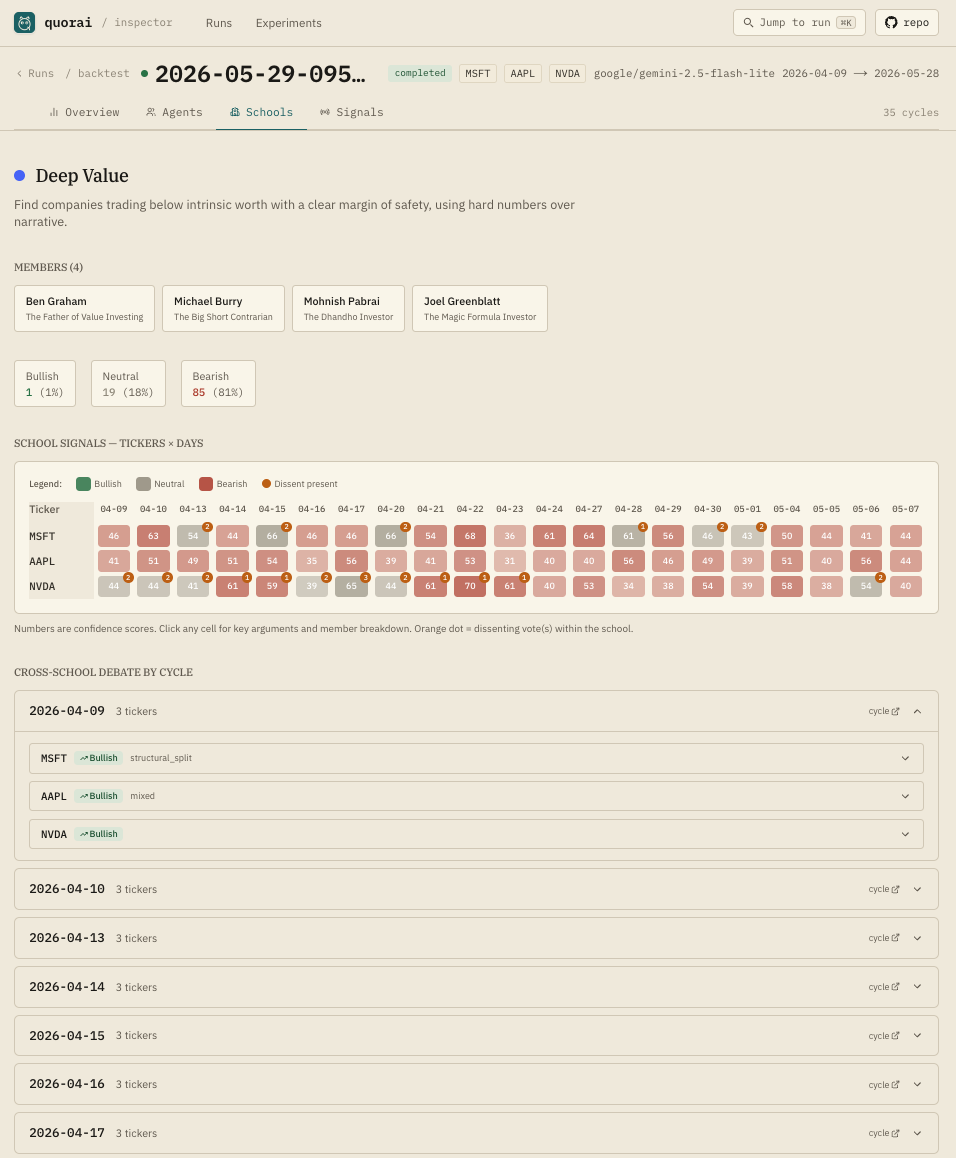Open the Runs navigation link

[219, 23]
